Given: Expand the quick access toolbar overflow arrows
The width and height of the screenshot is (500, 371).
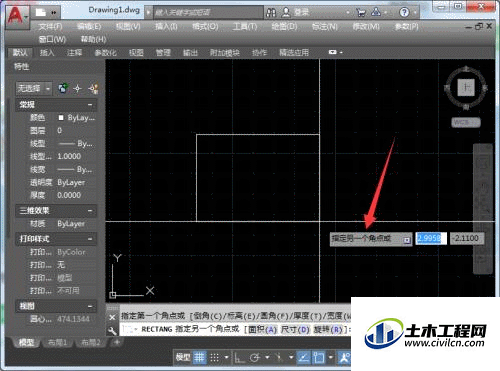Looking at the screenshot, I should click(54, 13).
